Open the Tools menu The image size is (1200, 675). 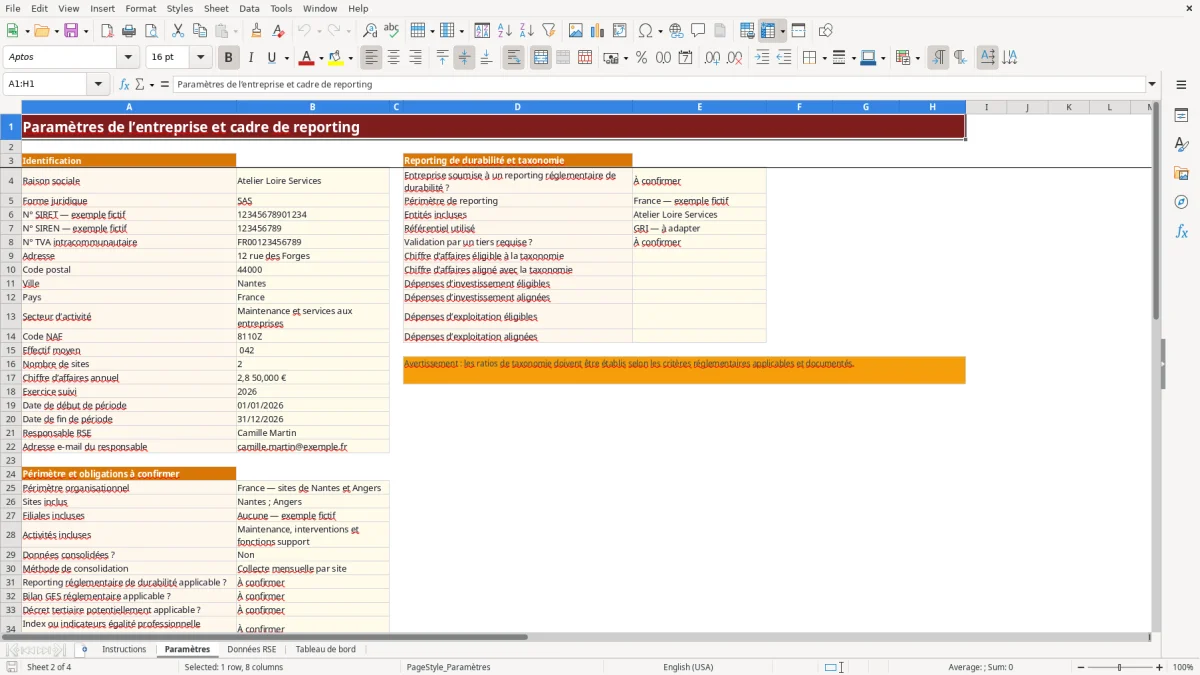(x=281, y=8)
